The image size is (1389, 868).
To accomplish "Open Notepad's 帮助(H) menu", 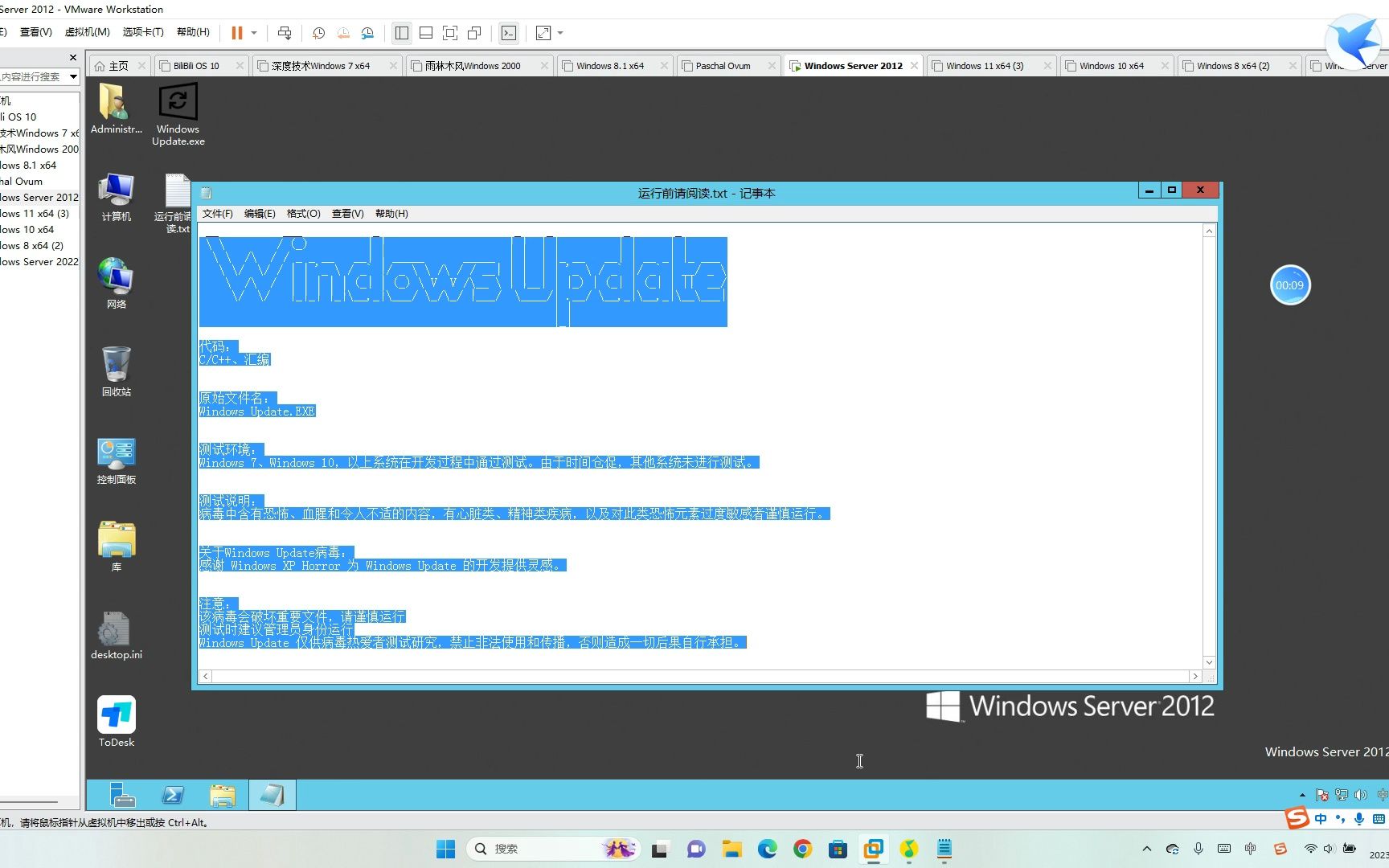I will click(391, 214).
